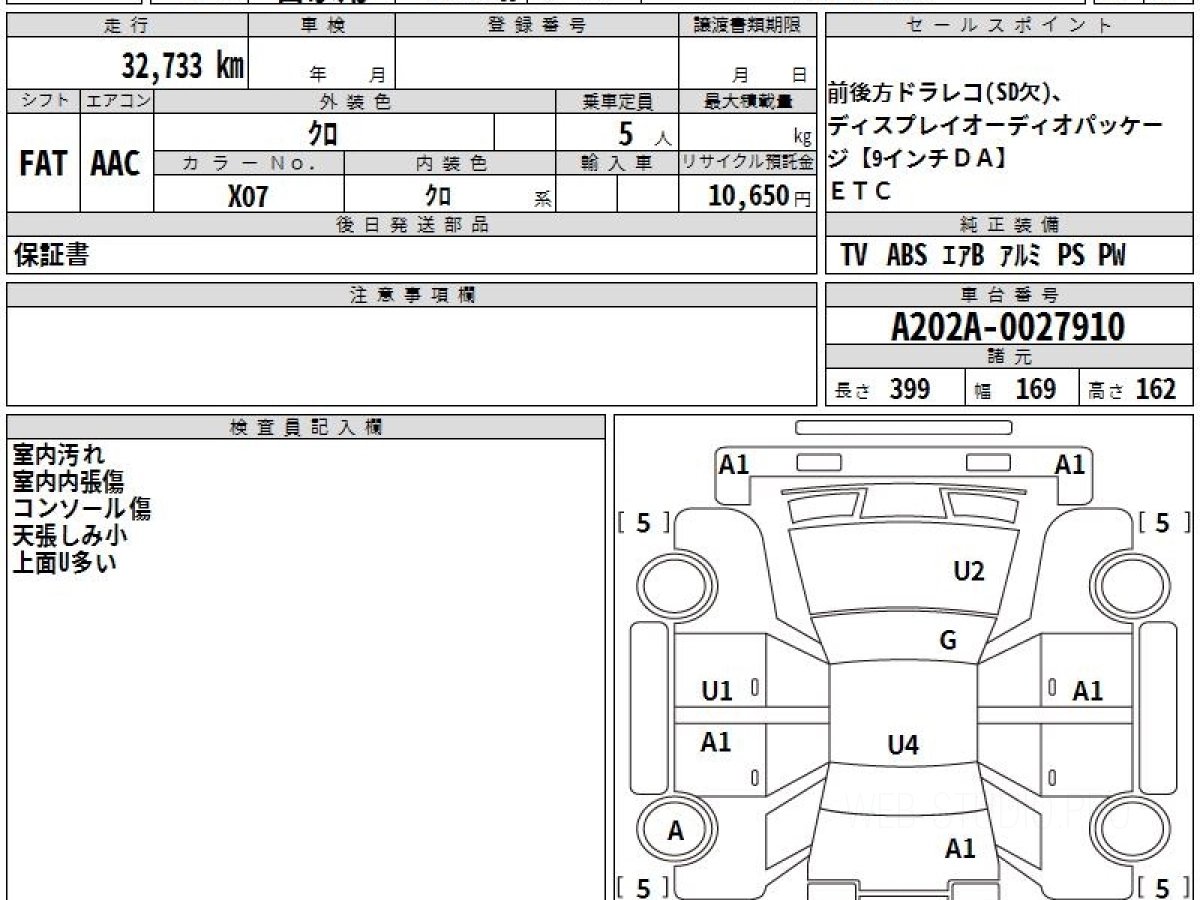
Task: Click the 注意事項欄 header
Action: [412, 295]
